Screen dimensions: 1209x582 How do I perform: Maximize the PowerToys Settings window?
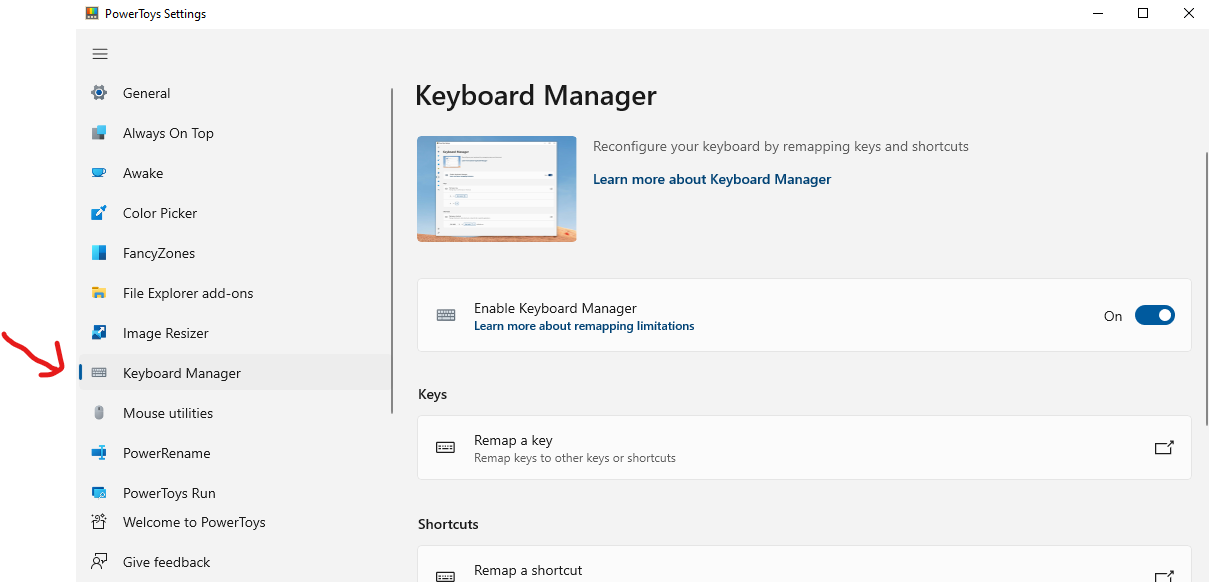pos(1143,14)
